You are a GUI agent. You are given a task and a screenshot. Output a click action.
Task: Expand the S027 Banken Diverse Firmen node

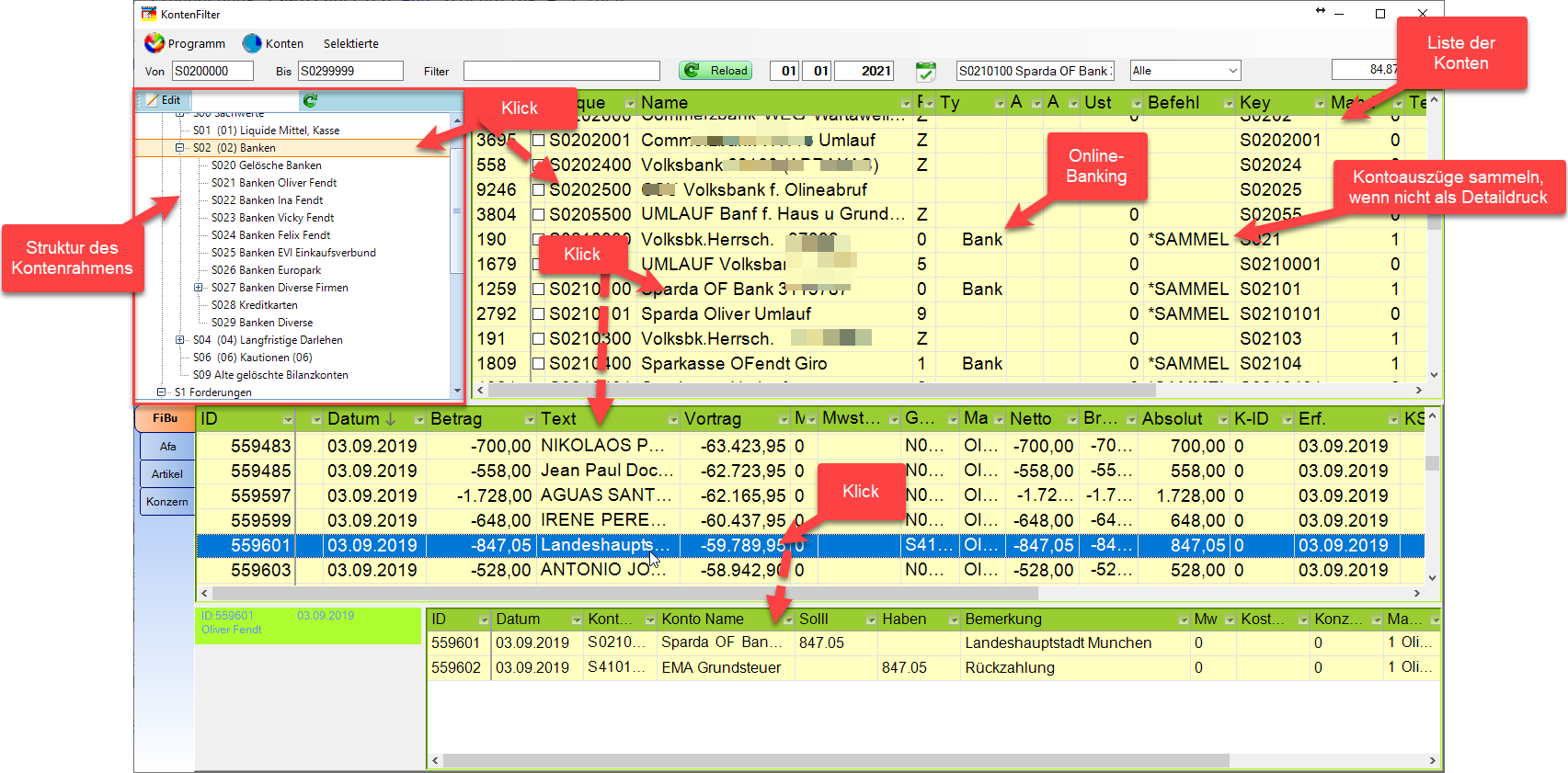pos(199,288)
